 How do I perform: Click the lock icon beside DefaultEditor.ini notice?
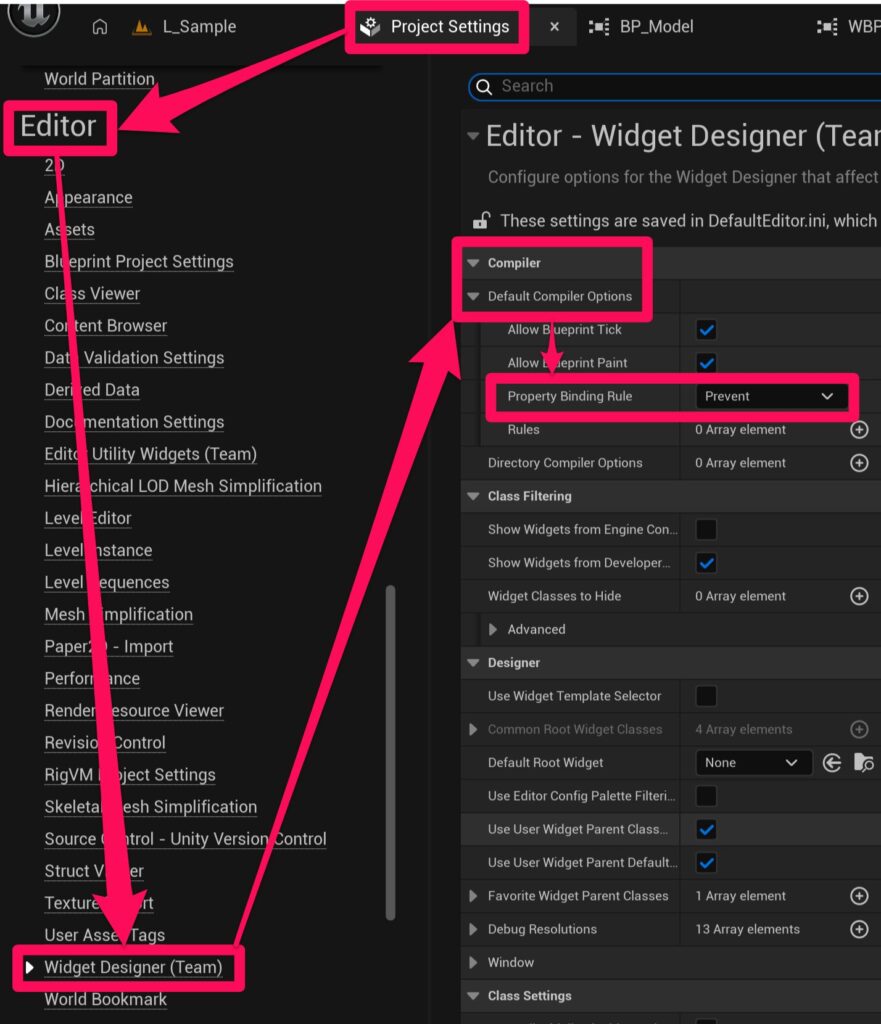pos(481,221)
